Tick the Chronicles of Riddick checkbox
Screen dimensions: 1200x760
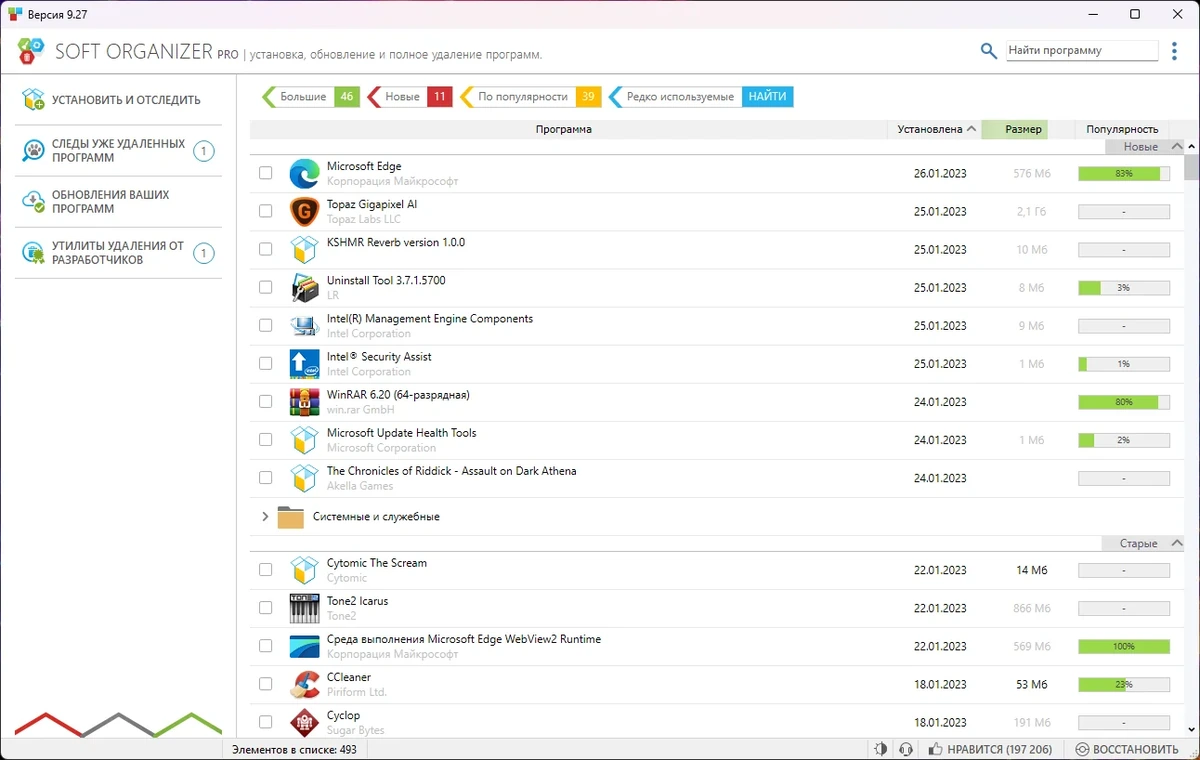[x=265, y=477]
